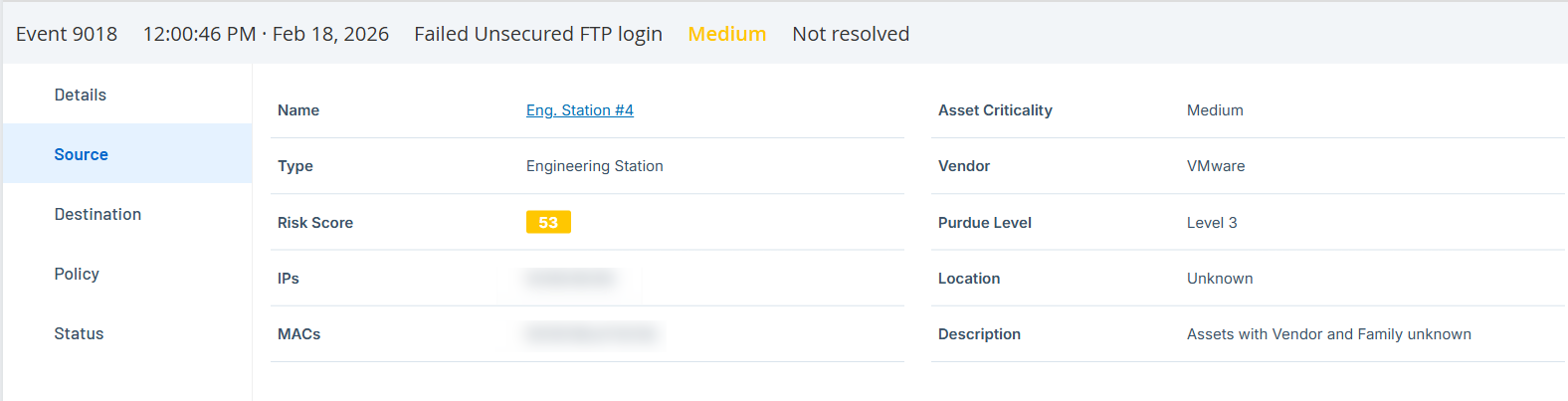Click the Asset Criticality Medium value
Screen dimensions: 1568x401
(1215, 110)
